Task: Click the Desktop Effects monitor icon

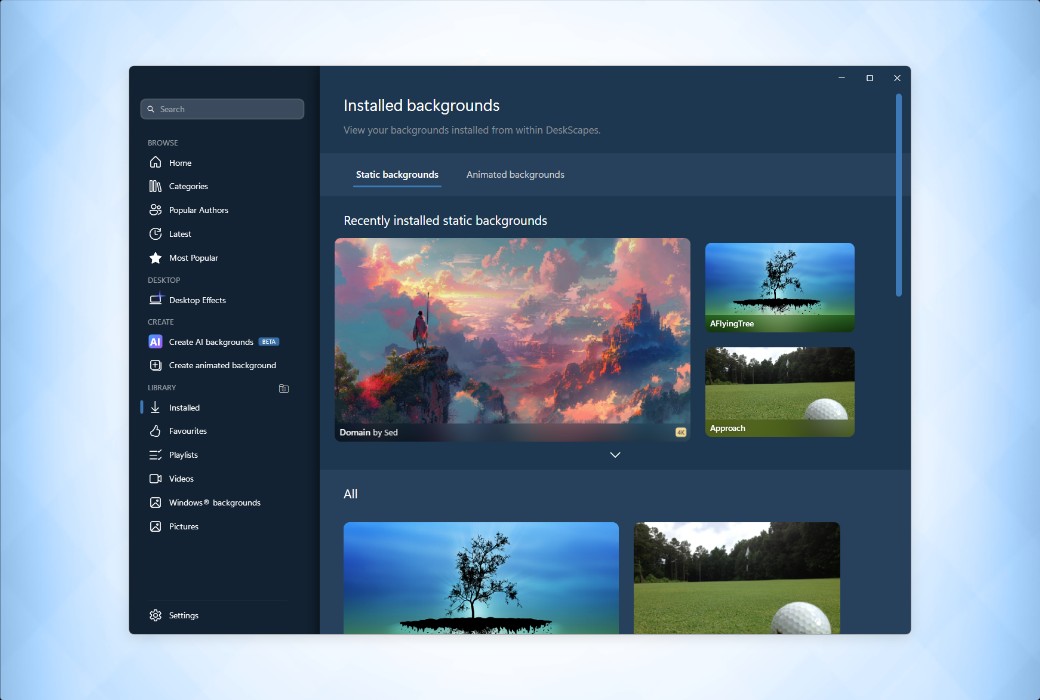Action: 155,299
